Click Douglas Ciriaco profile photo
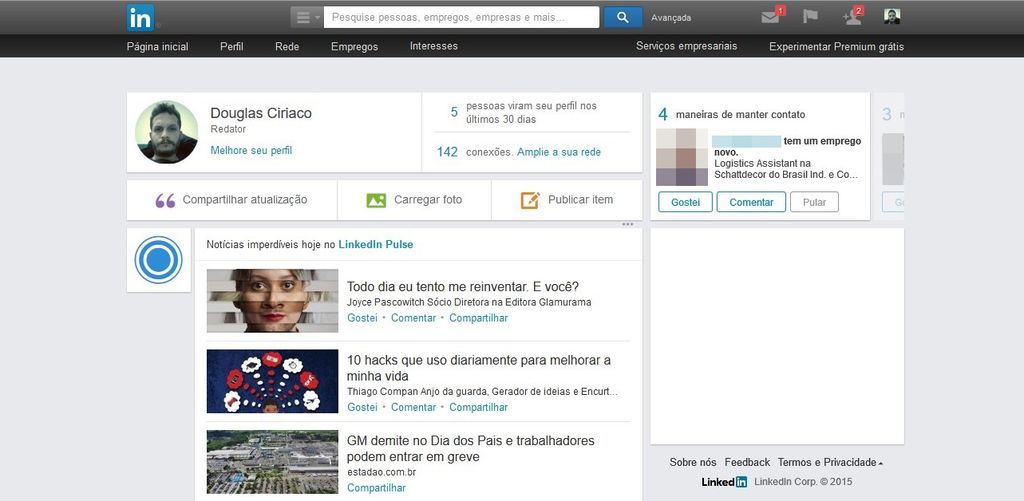 [x=167, y=132]
